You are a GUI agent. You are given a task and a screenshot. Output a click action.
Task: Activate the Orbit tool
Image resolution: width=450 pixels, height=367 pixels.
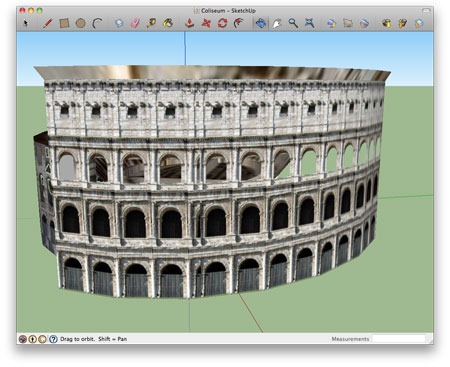[261, 23]
